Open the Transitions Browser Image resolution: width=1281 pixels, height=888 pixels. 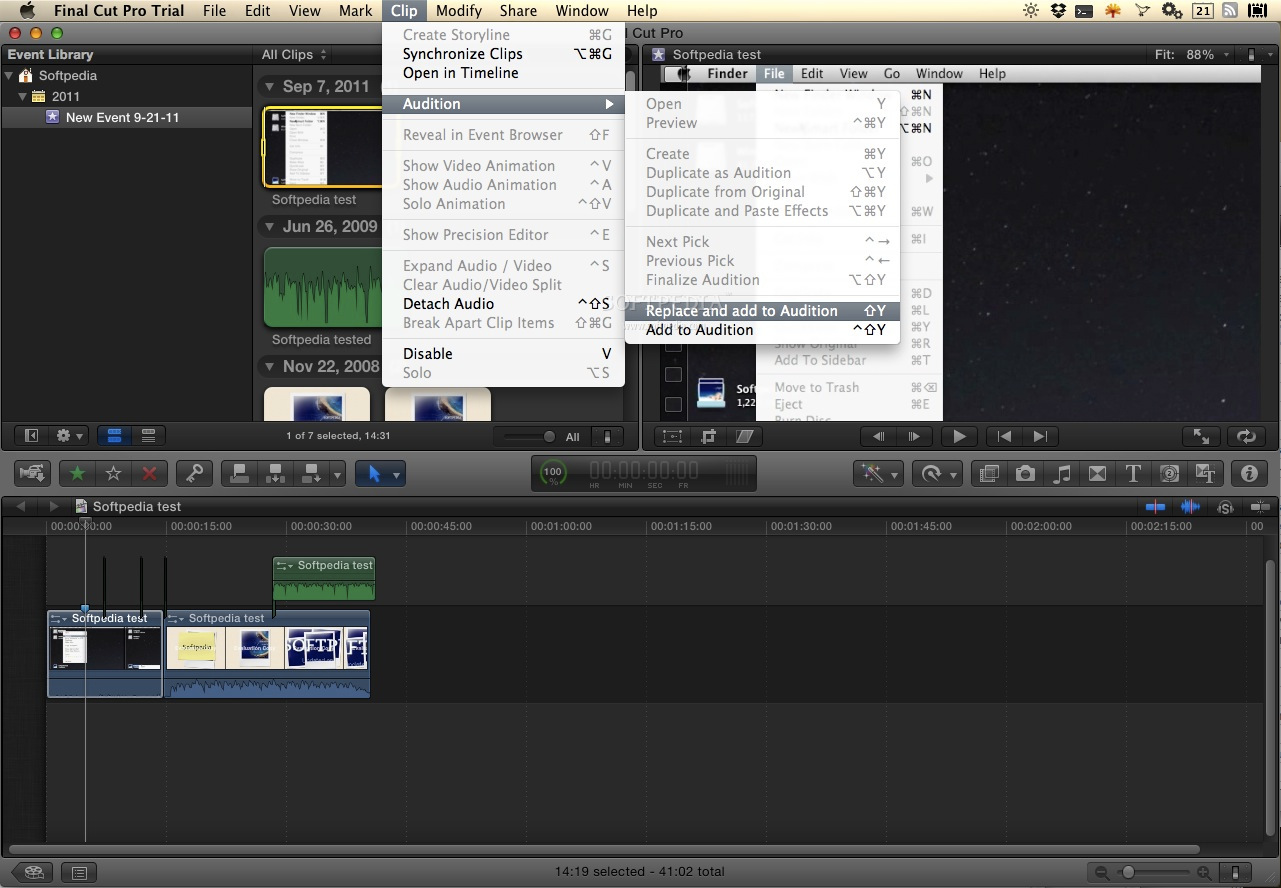[1097, 472]
